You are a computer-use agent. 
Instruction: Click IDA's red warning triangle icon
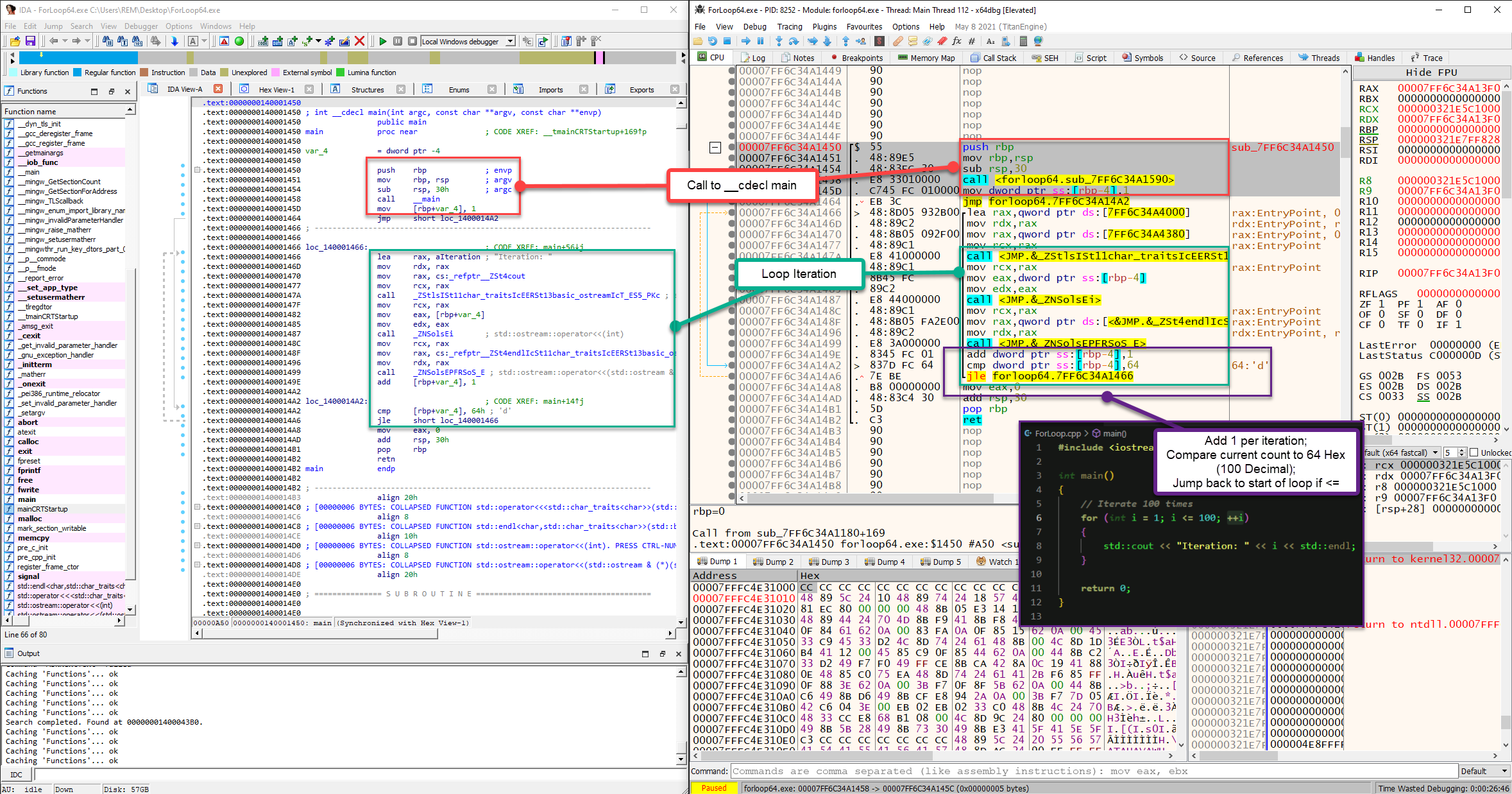(x=224, y=41)
